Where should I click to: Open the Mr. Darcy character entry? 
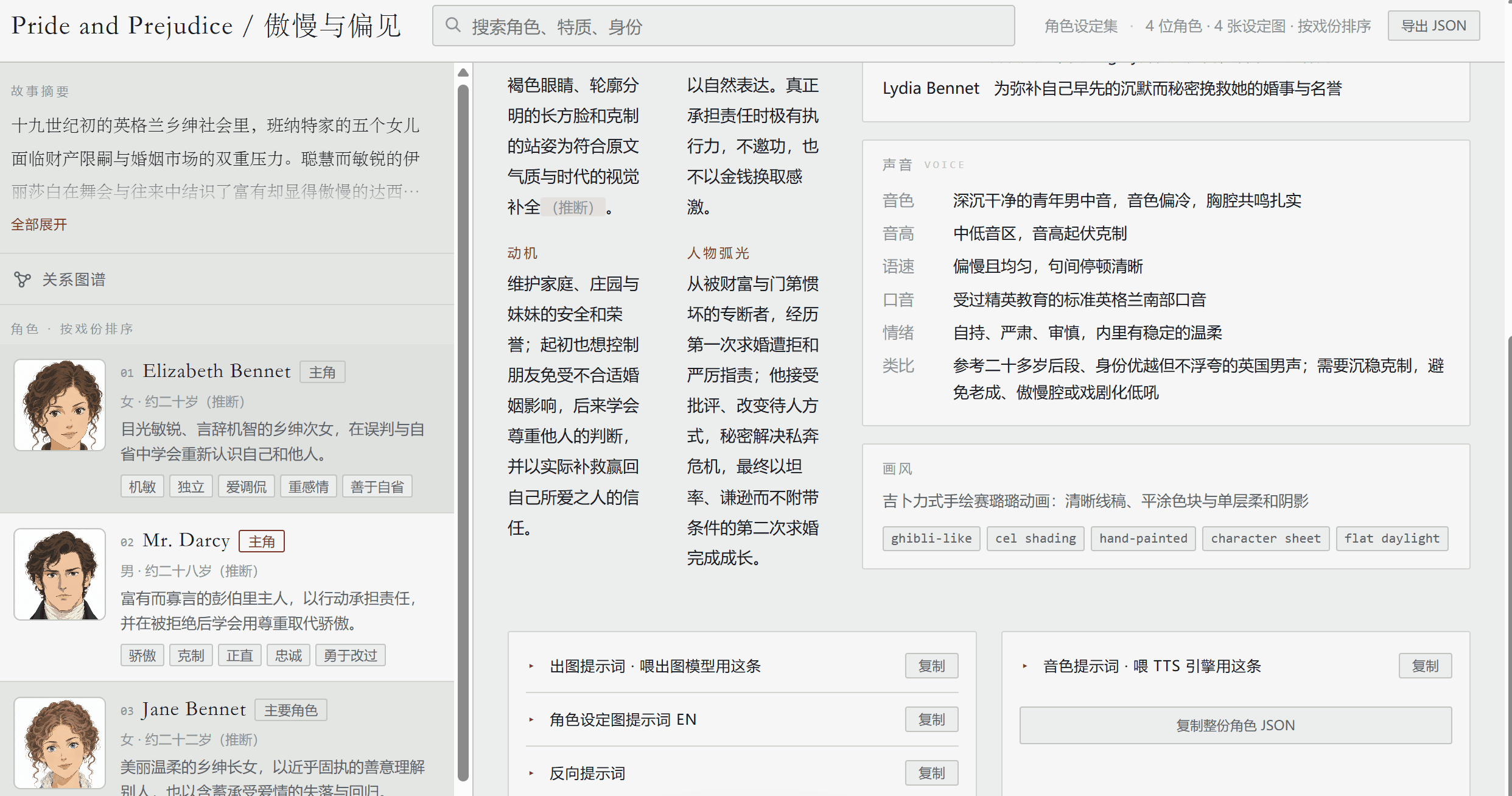click(227, 597)
